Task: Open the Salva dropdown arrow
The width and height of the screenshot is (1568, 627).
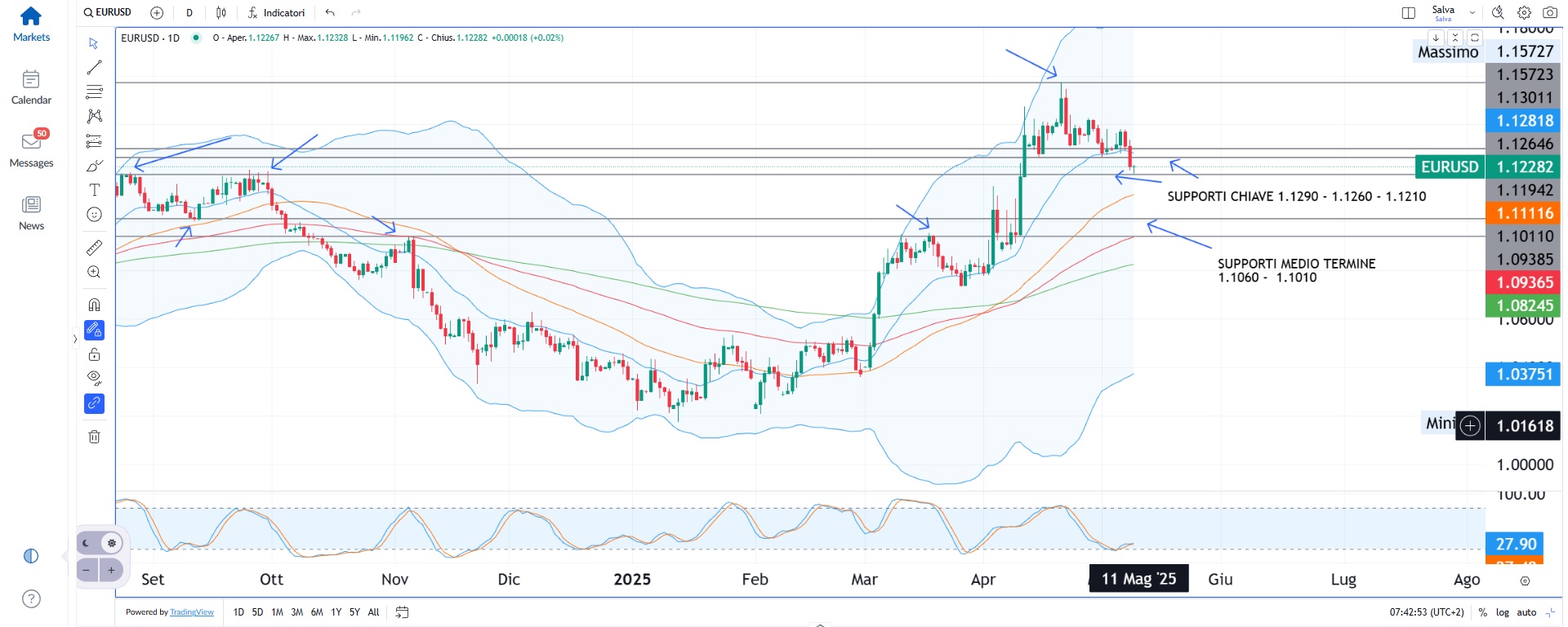Action: click(1472, 13)
